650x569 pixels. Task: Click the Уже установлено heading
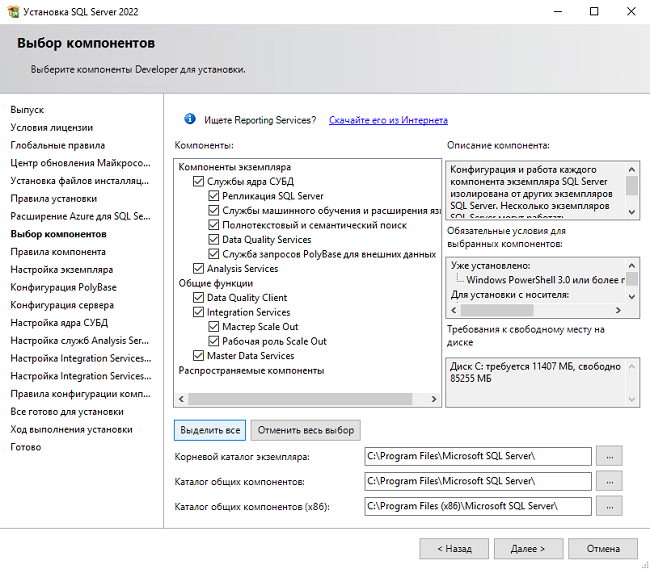(x=490, y=266)
